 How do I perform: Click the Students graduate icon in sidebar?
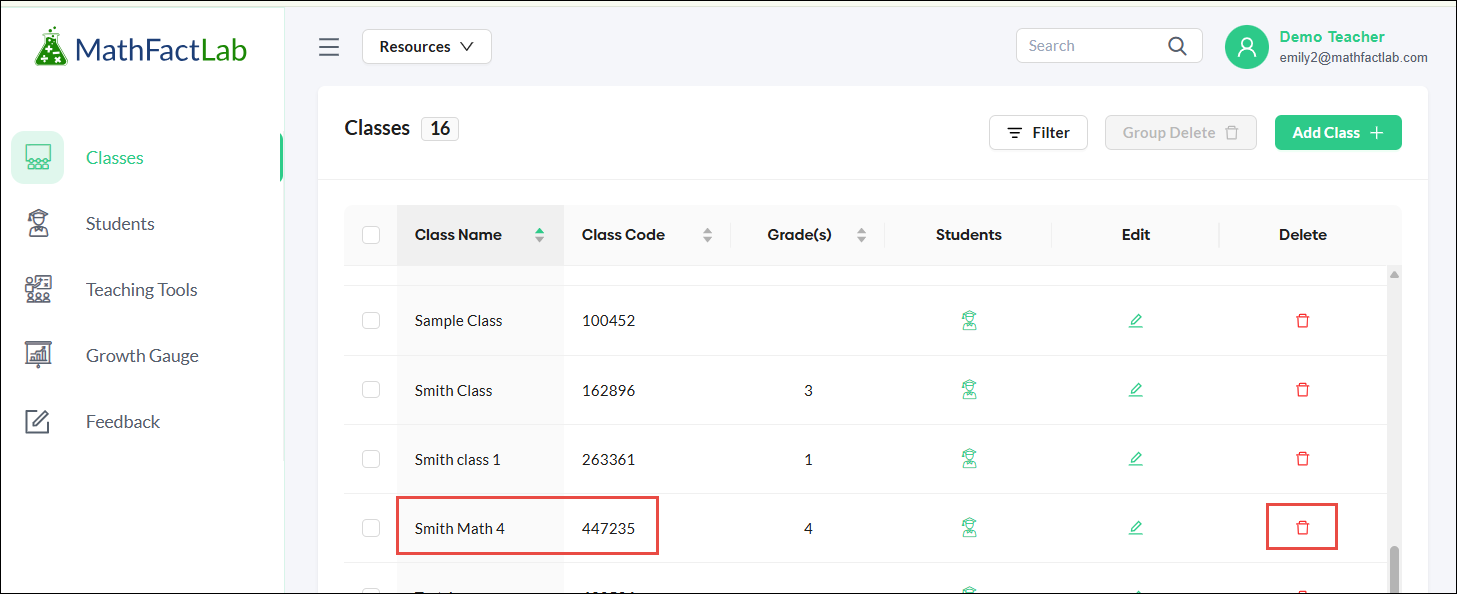[x=38, y=223]
